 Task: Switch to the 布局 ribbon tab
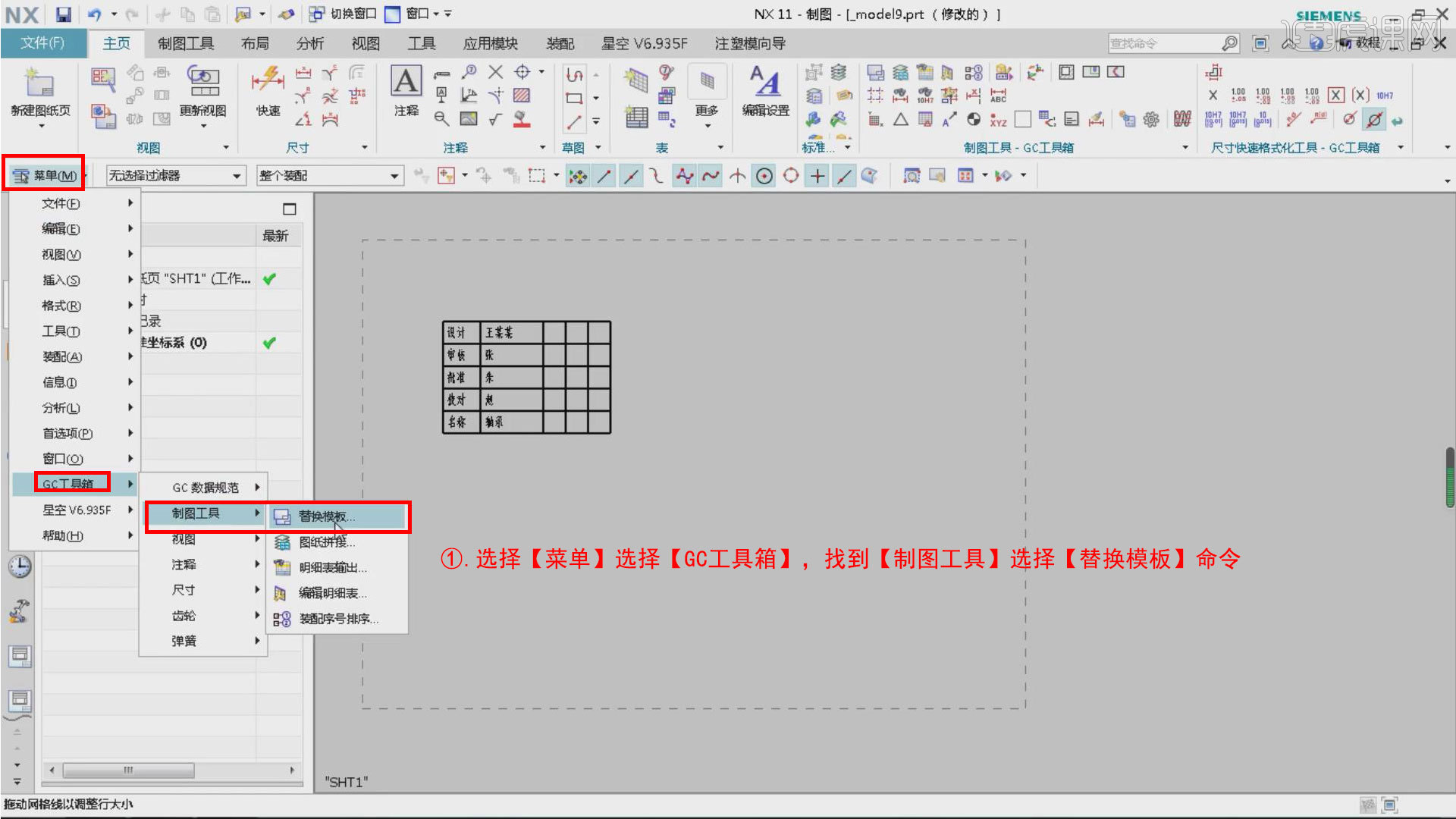(x=255, y=43)
